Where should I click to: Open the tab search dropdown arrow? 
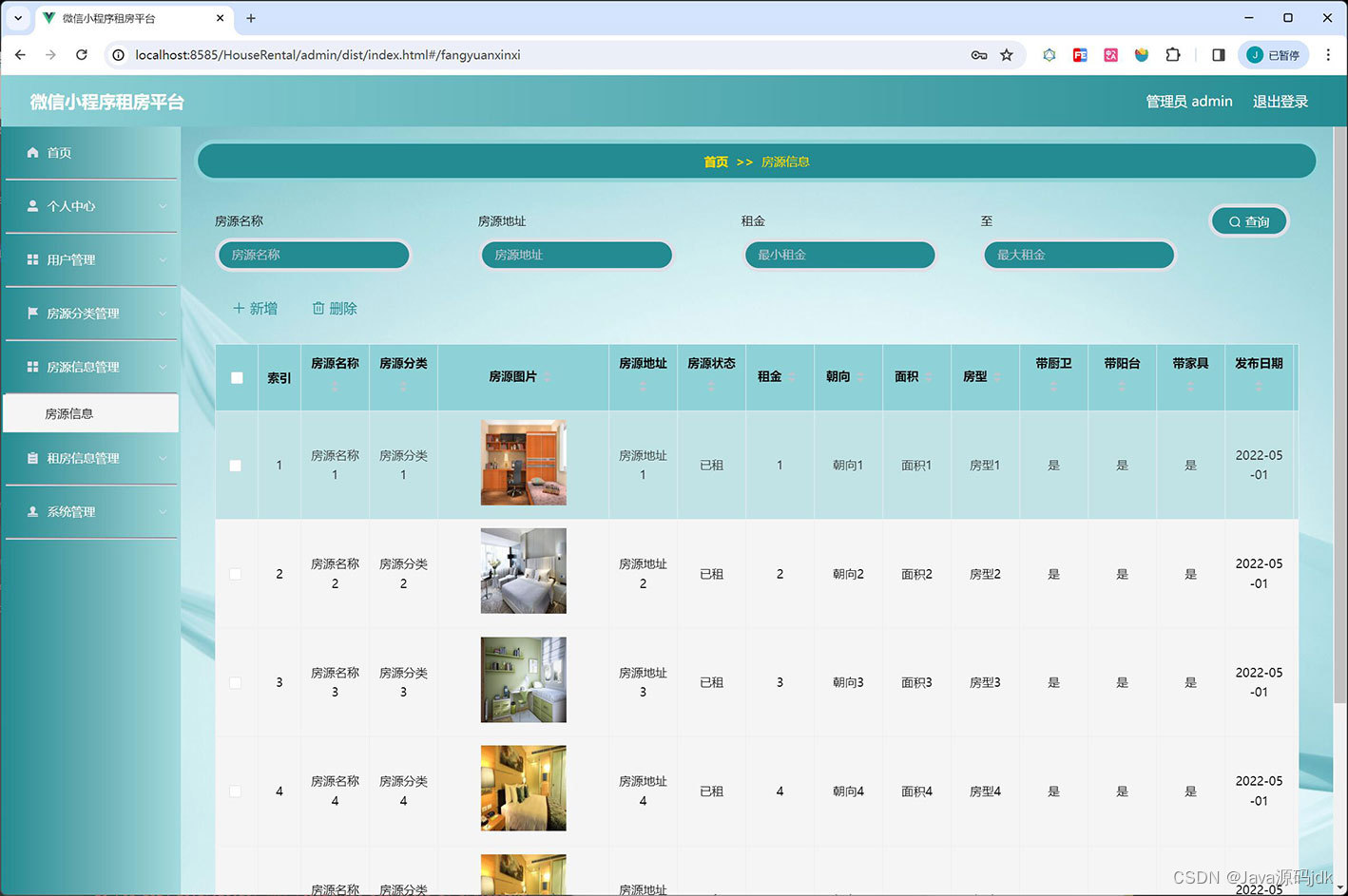click(17, 18)
